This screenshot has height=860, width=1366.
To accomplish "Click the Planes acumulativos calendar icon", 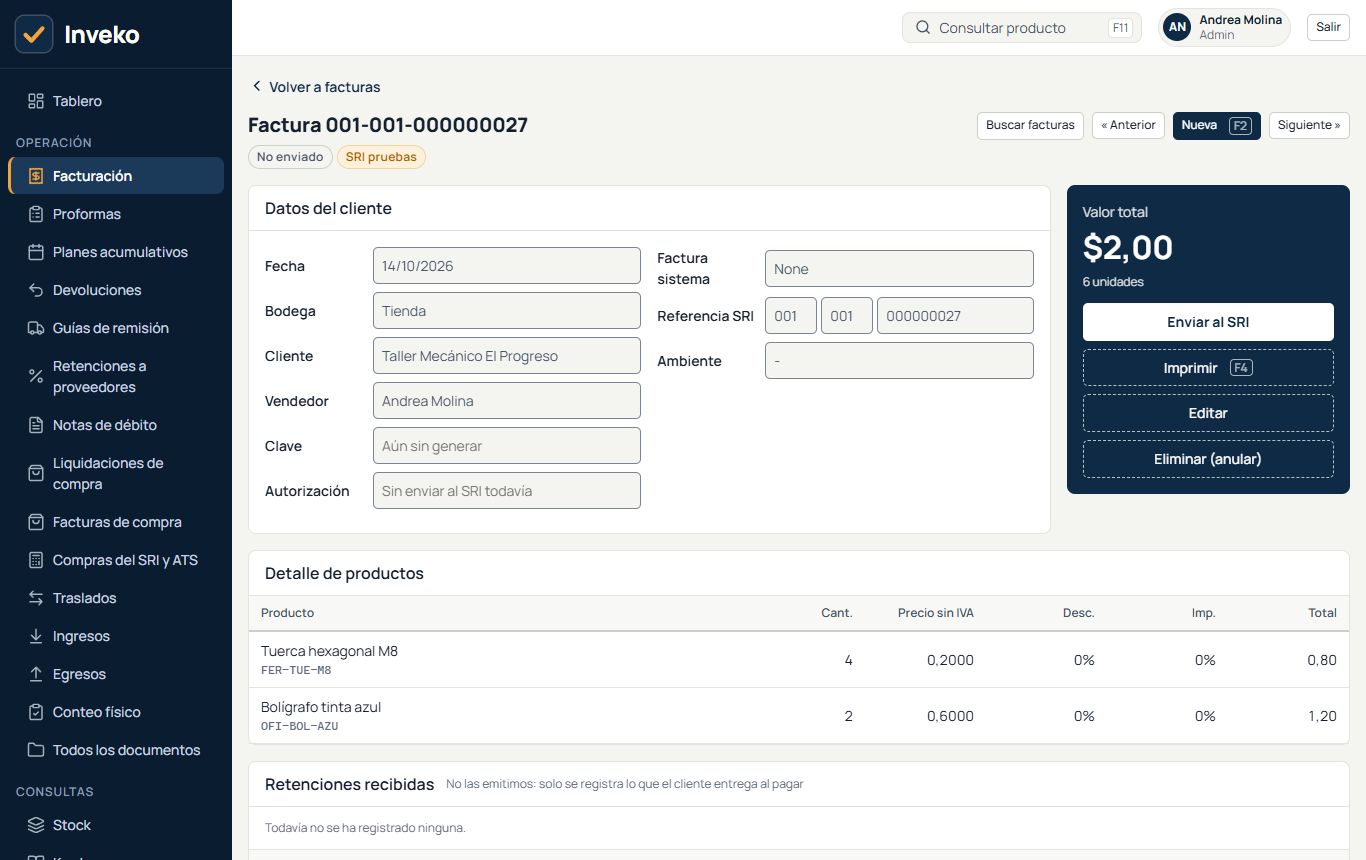I will click(36, 252).
